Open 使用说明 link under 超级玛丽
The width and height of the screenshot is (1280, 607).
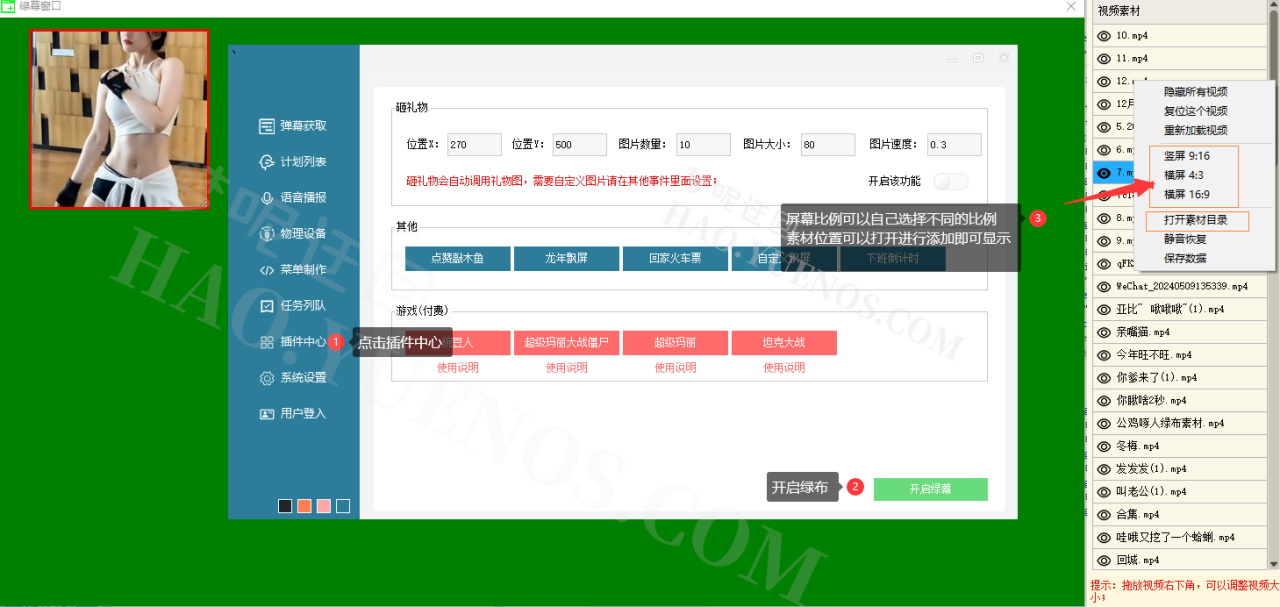[x=675, y=368]
